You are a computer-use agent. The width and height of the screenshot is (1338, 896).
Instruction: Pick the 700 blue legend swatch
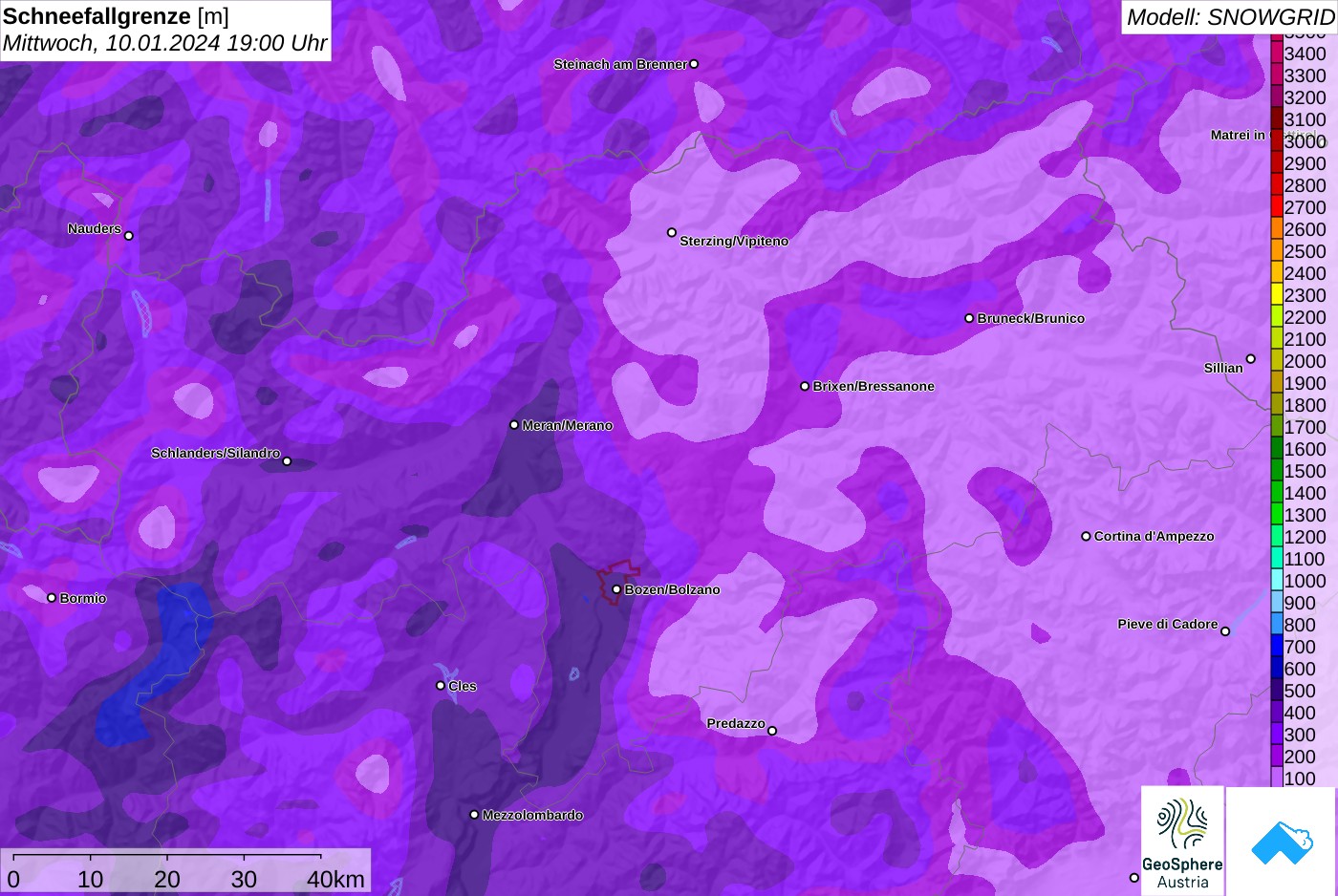(x=1276, y=647)
